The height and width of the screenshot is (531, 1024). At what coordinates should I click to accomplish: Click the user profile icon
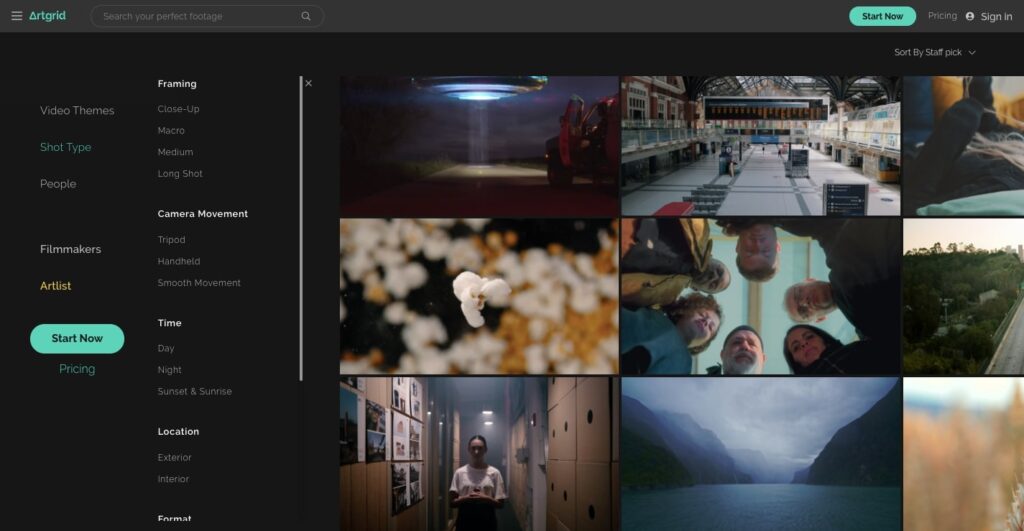click(x=969, y=16)
